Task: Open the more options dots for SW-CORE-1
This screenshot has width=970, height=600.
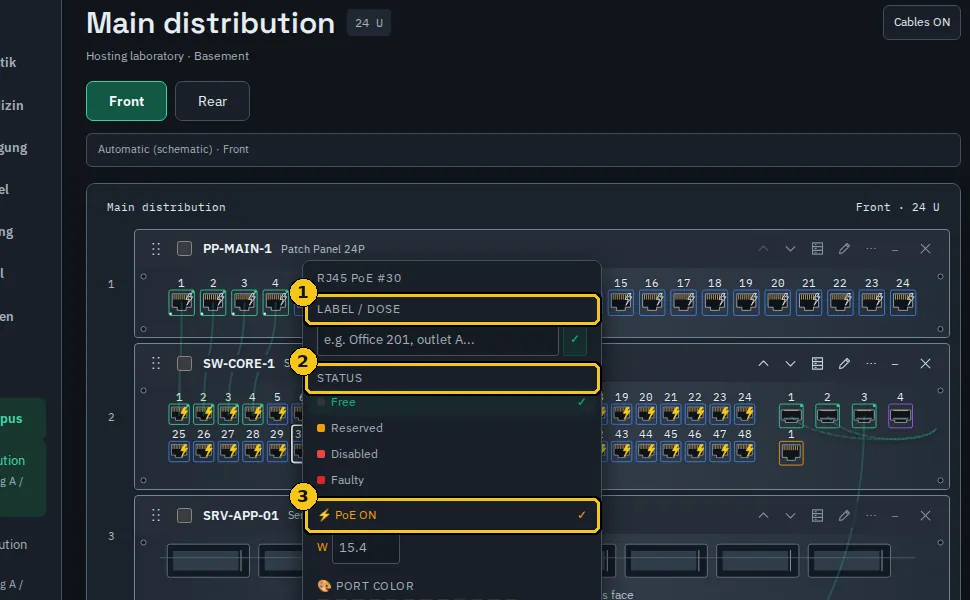Action: 871,364
